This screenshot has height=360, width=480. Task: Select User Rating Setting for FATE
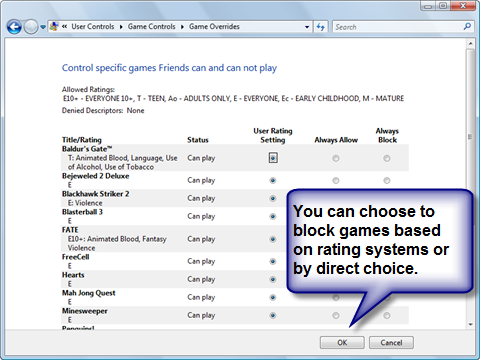(x=273, y=239)
